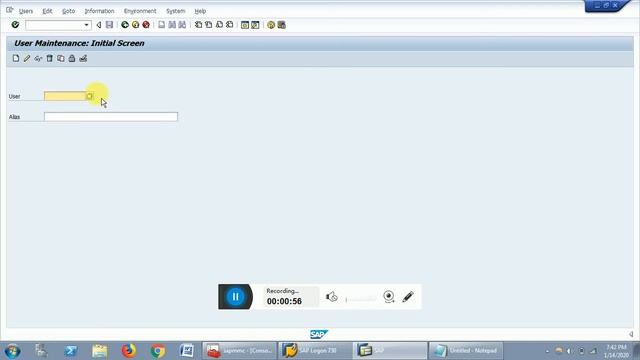This screenshot has width=640, height=360.
Task: Click the Display user glasses icon
Action: coord(38,58)
